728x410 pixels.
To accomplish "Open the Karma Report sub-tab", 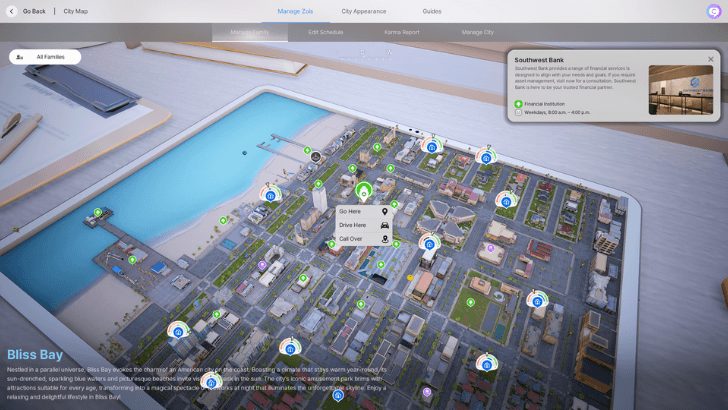I will (402, 32).
